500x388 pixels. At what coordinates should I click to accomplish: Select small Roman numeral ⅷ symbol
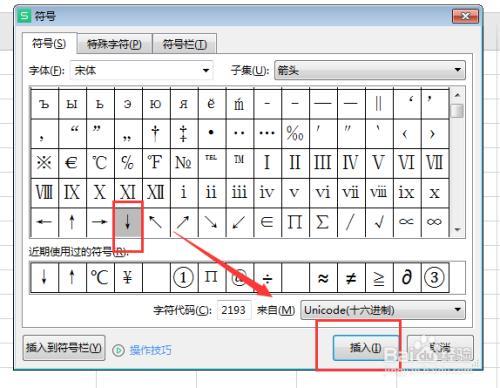[x=379, y=193]
